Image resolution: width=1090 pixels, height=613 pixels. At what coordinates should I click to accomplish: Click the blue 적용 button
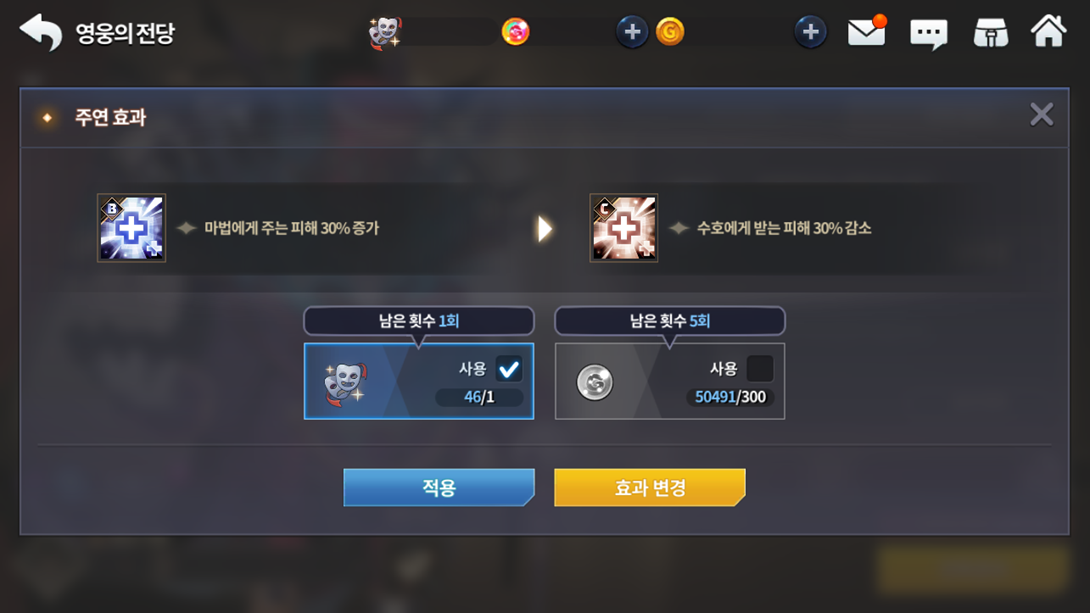[439, 487]
